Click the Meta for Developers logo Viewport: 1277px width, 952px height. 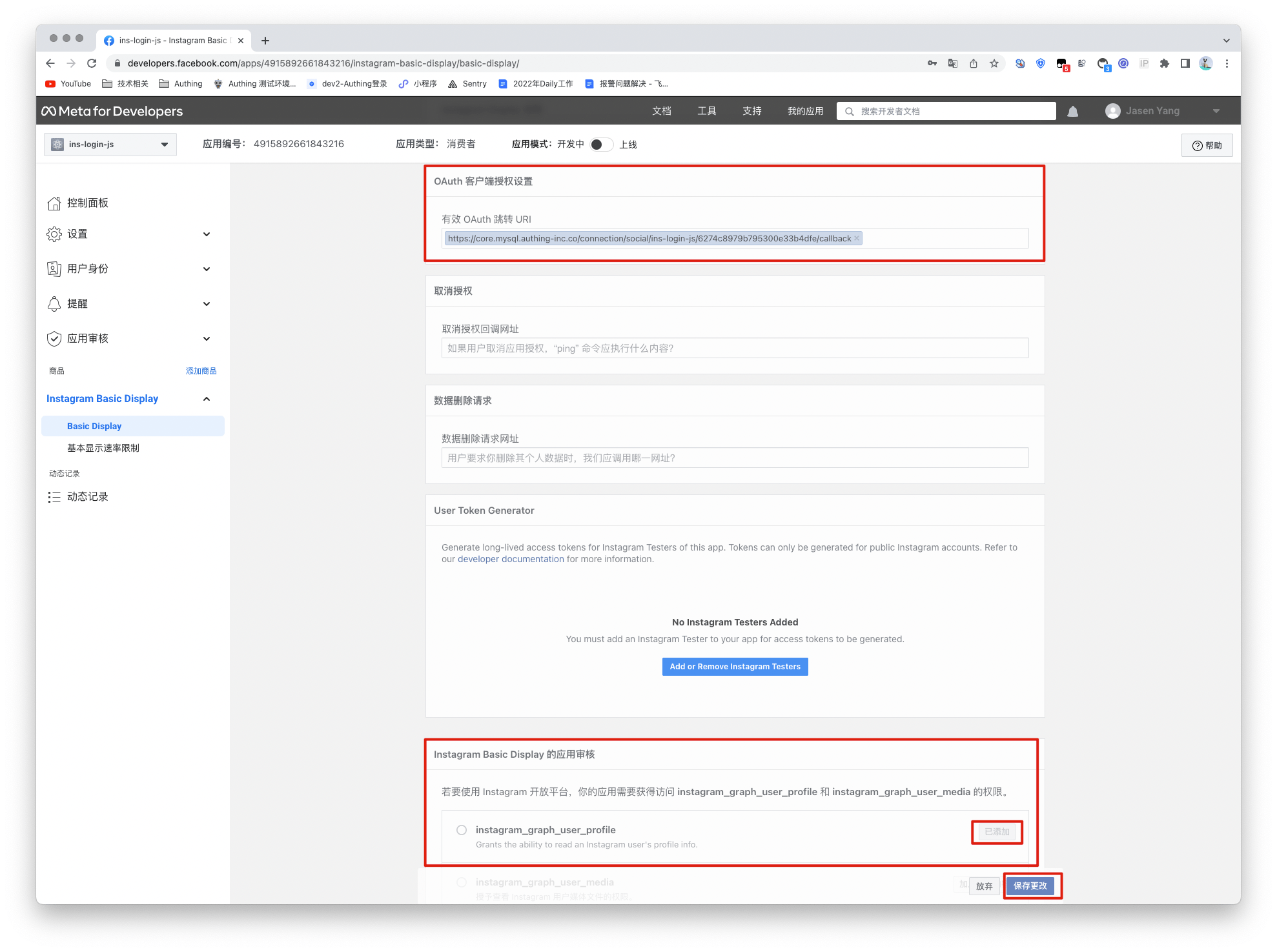click(112, 111)
